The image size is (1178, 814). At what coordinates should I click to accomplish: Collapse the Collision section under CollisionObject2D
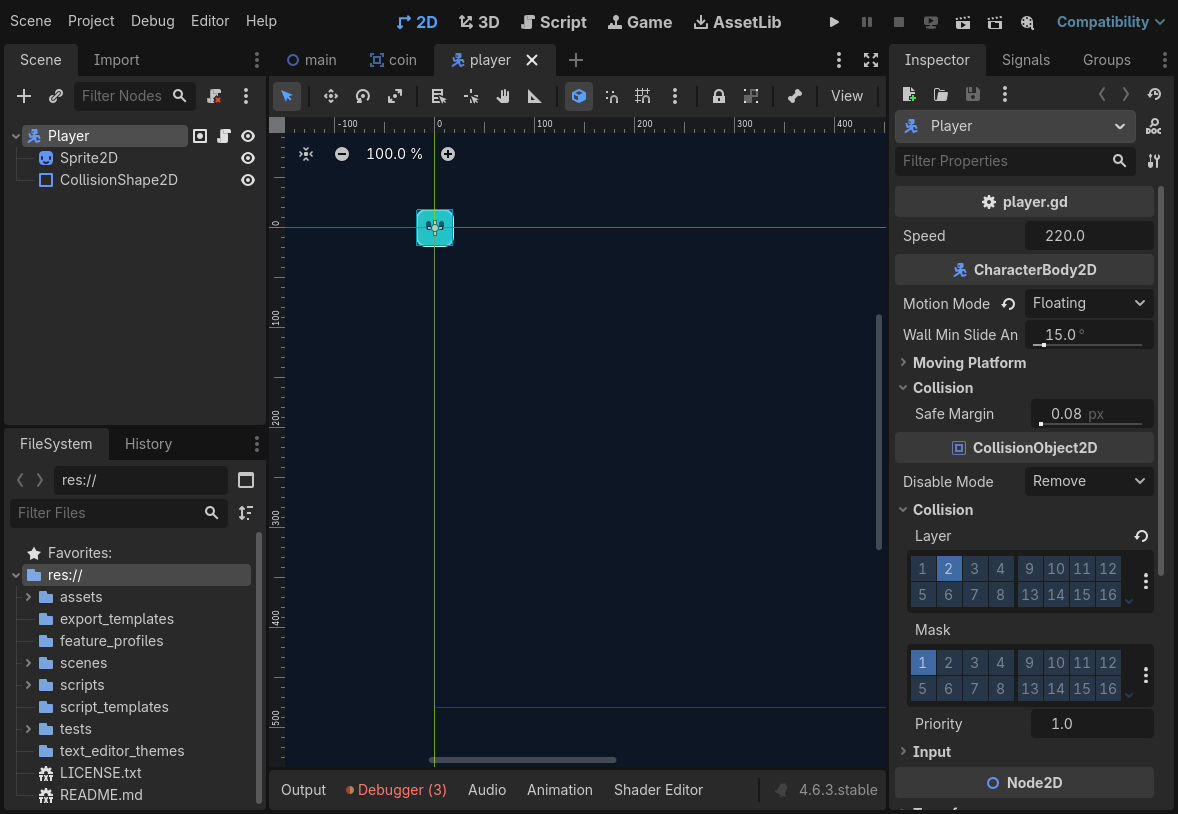click(x=943, y=510)
